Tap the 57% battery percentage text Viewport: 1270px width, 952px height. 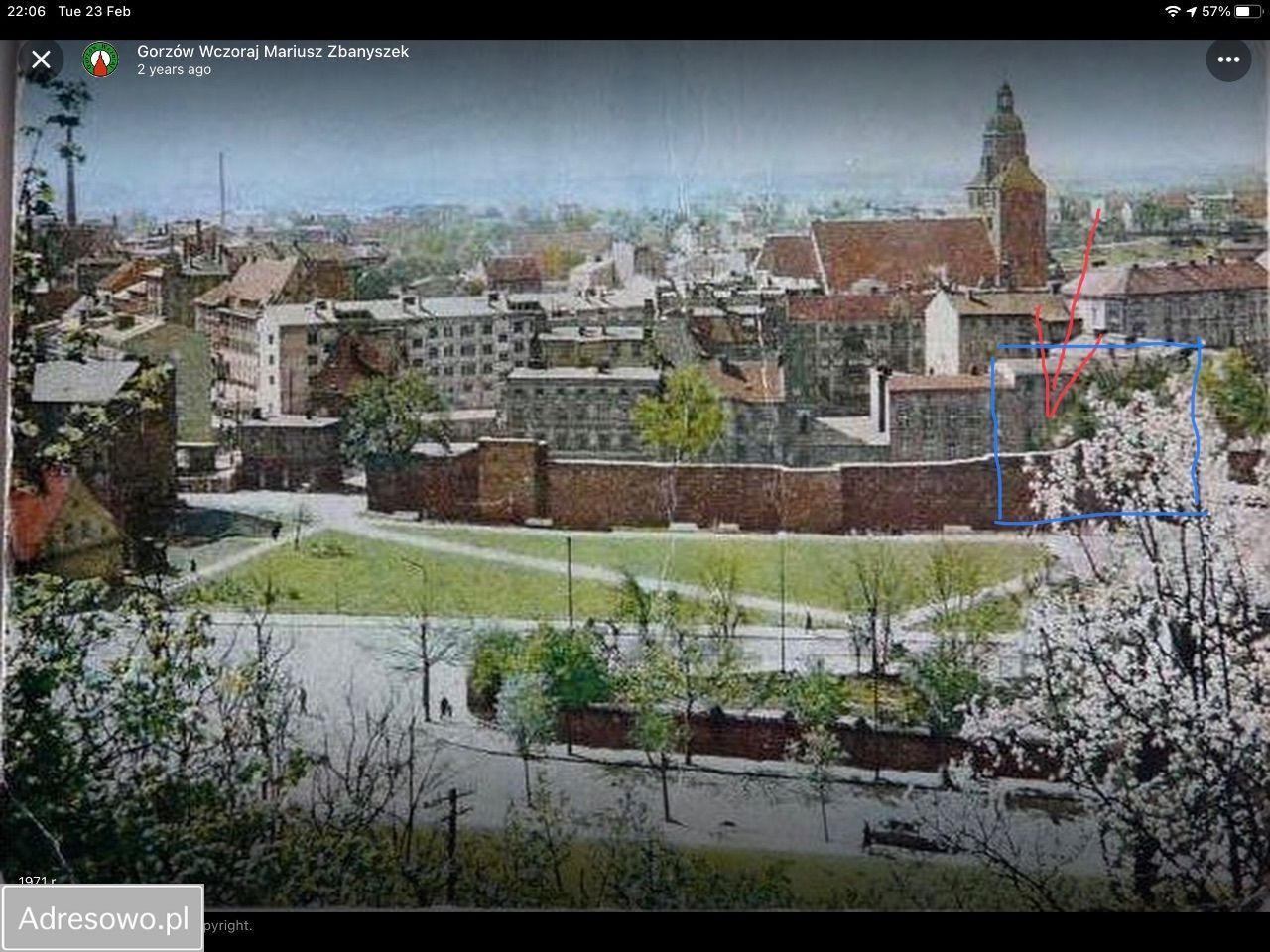(1215, 12)
